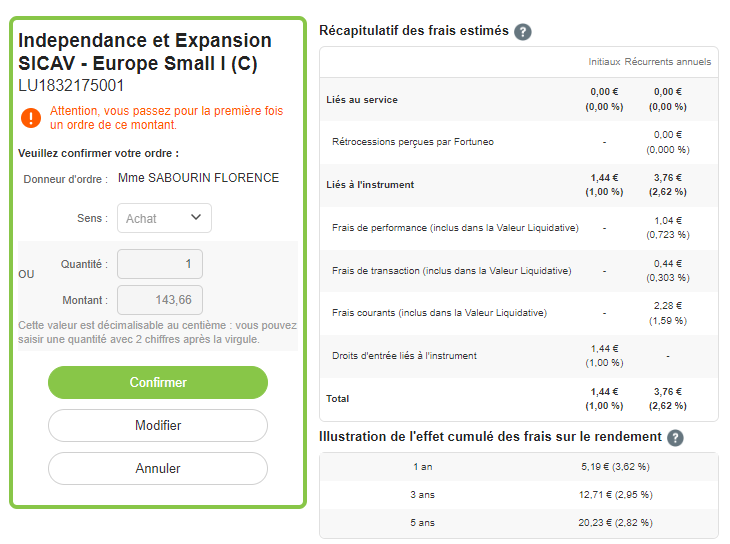Click the orange warning exclamation icon
This screenshot has width=730, height=544.
pyautogui.click(x=31, y=118)
